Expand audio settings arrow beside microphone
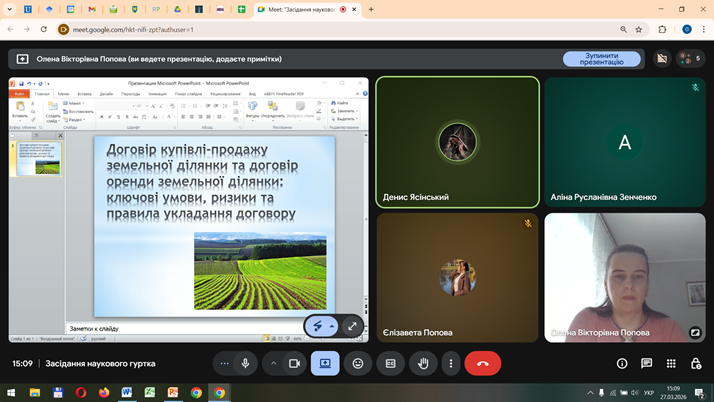Screen dimensions: 714x402 [224, 363]
